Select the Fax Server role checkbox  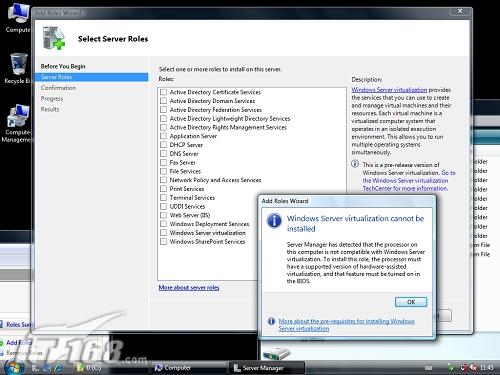pos(163,162)
